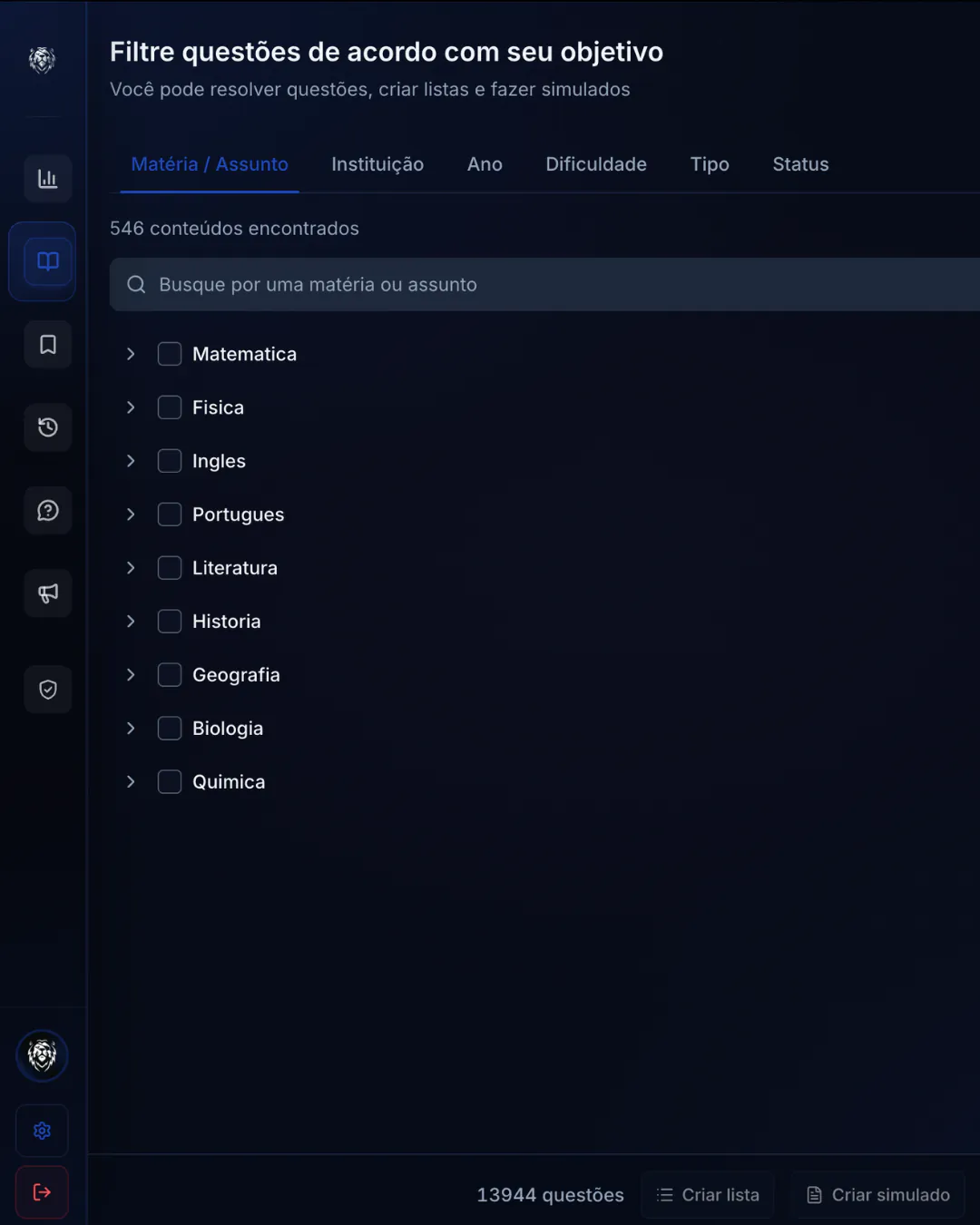Click the Literatura label text
The height and width of the screenshot is (1225, 980).
[x=235, y=568]
